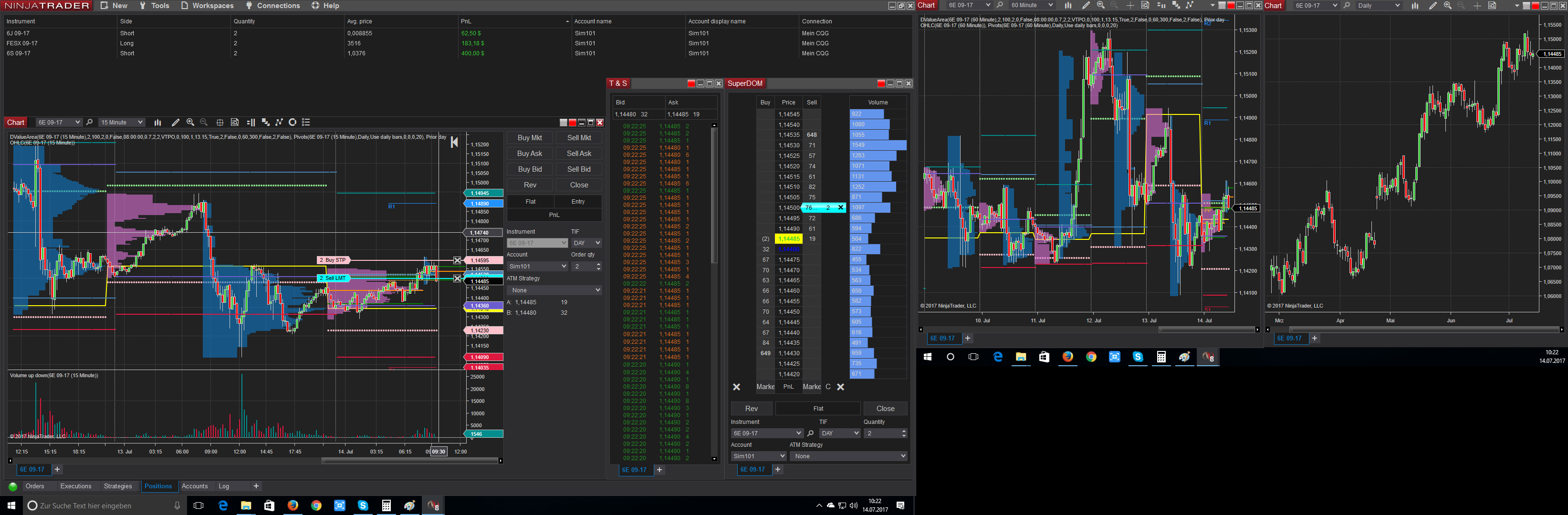Click Buy Mkt in Chart Trader
The height and width of the screenshot is (515, 1568).
530,138
